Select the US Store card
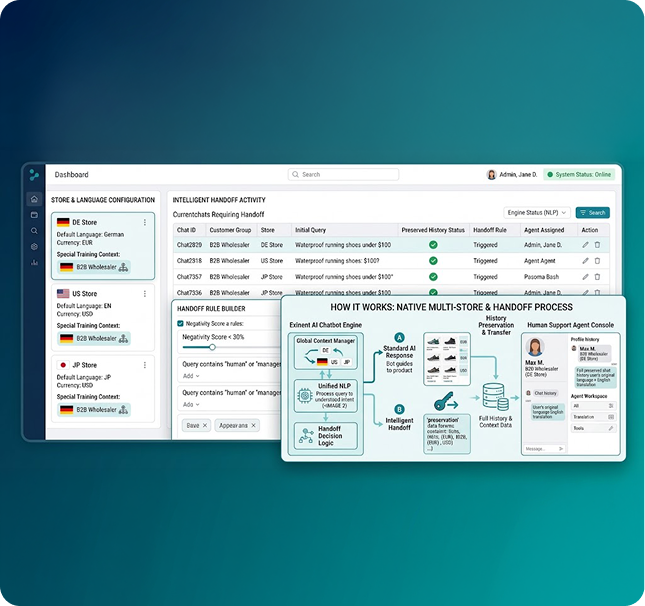 (x=103, y=317)
